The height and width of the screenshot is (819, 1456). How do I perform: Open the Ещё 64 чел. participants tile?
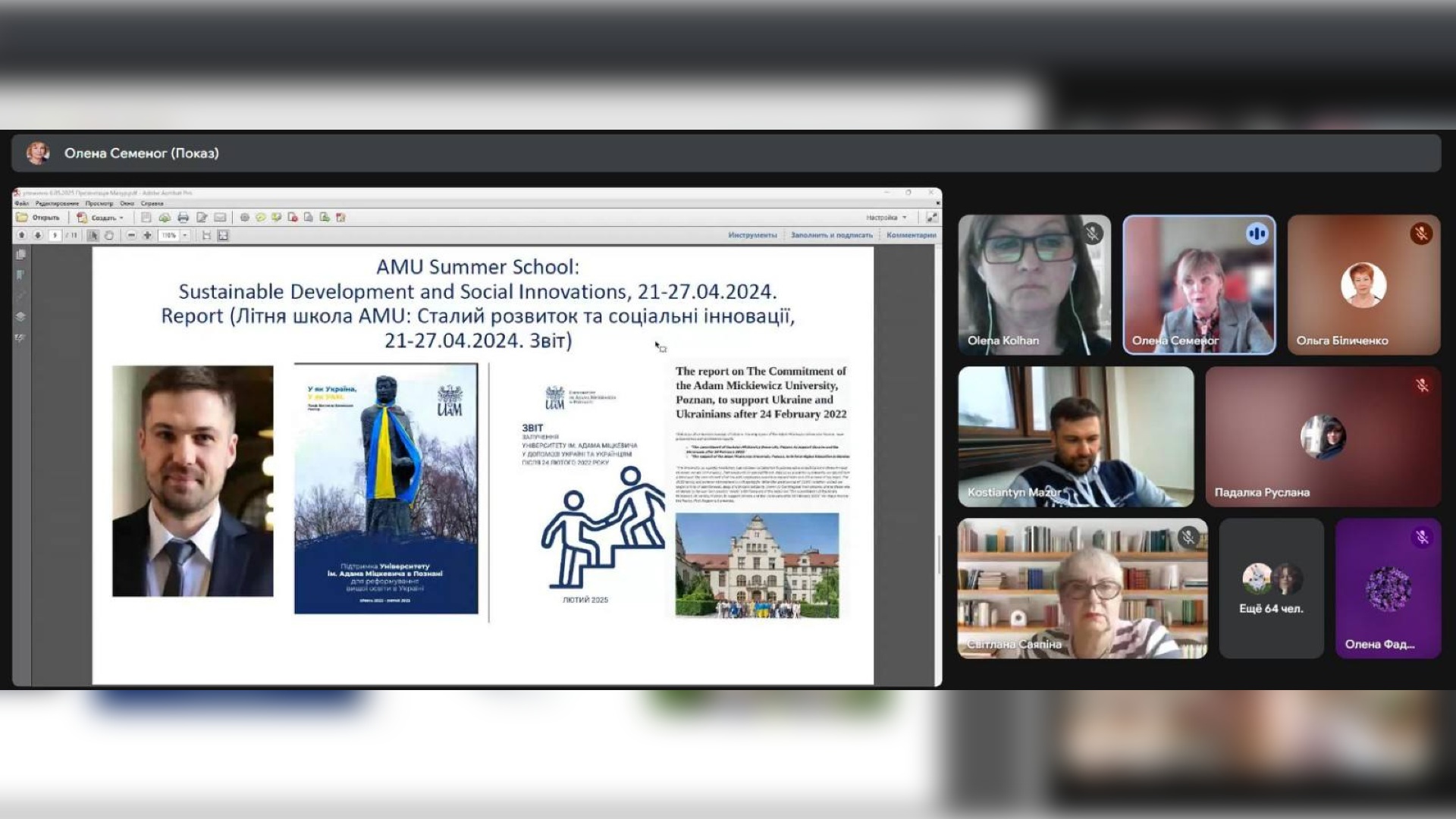point(1272,588)
